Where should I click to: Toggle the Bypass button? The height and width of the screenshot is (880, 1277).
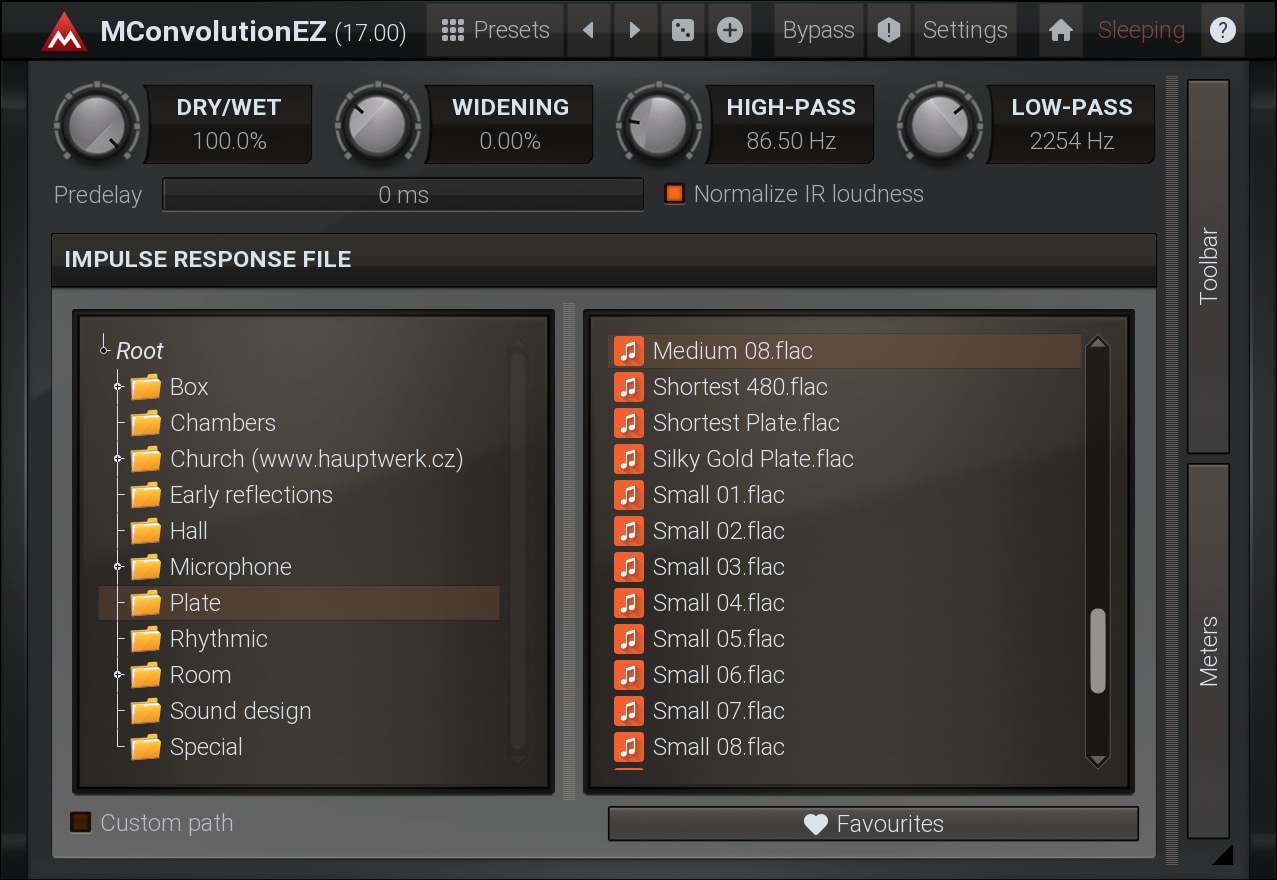tap(818, 31)
